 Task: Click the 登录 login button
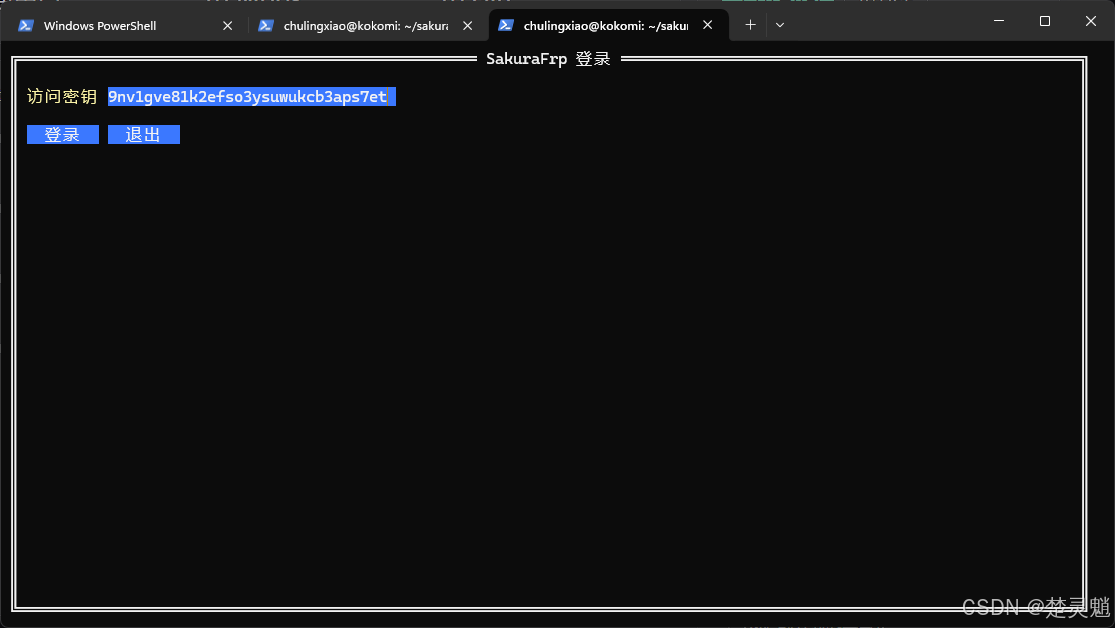point(63,134)
